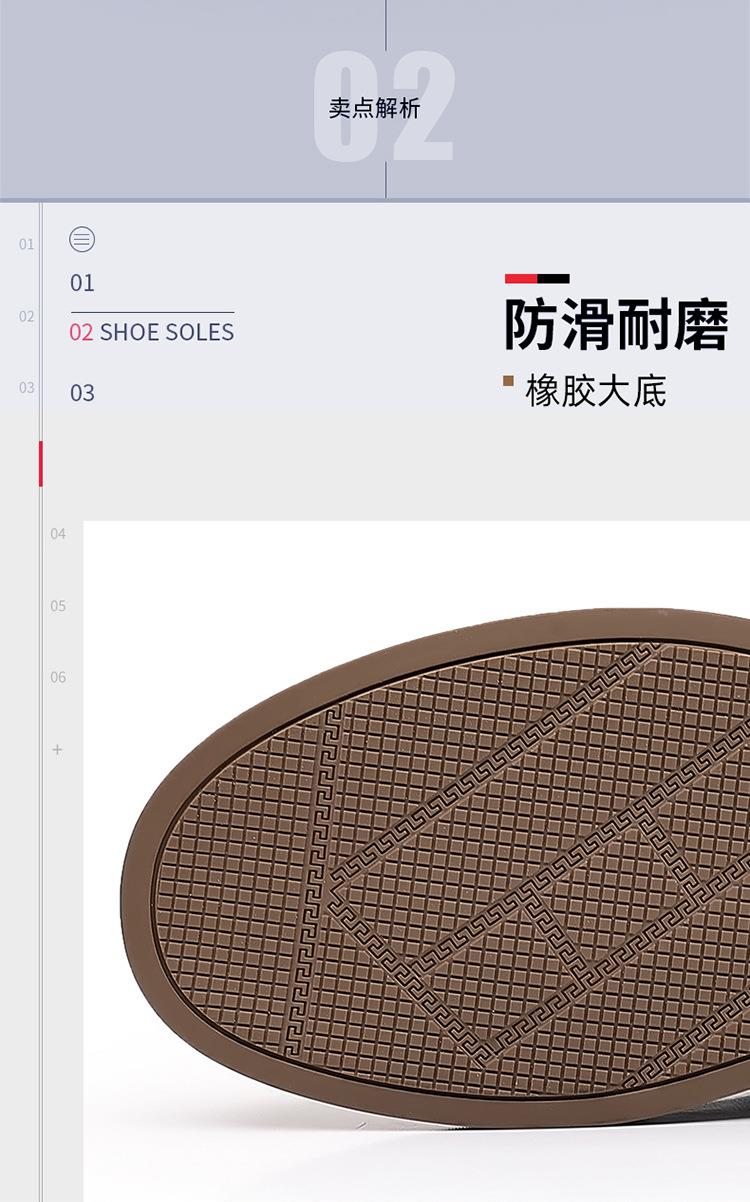Click the divider line above 02 SHOE SOLES
Viewport: 750px width, 1202px height.
tap(152, 313)
